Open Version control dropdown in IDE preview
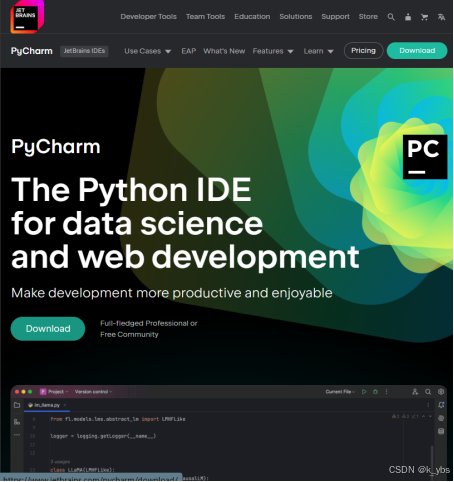454x482 pixels. pyautogui.click(x=93, y=392)
